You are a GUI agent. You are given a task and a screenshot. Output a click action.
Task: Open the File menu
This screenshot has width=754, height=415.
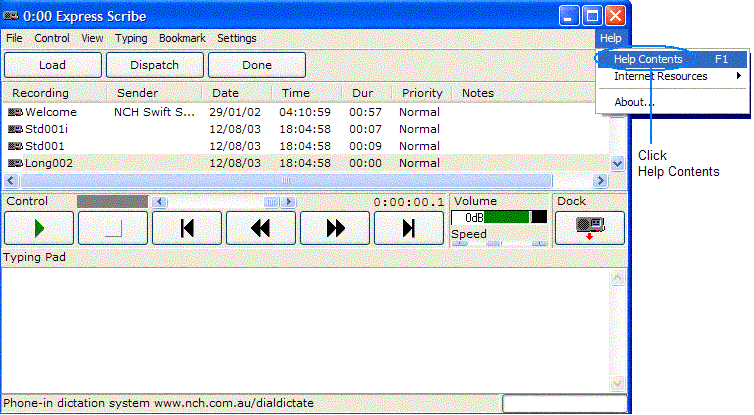[14, 38]
